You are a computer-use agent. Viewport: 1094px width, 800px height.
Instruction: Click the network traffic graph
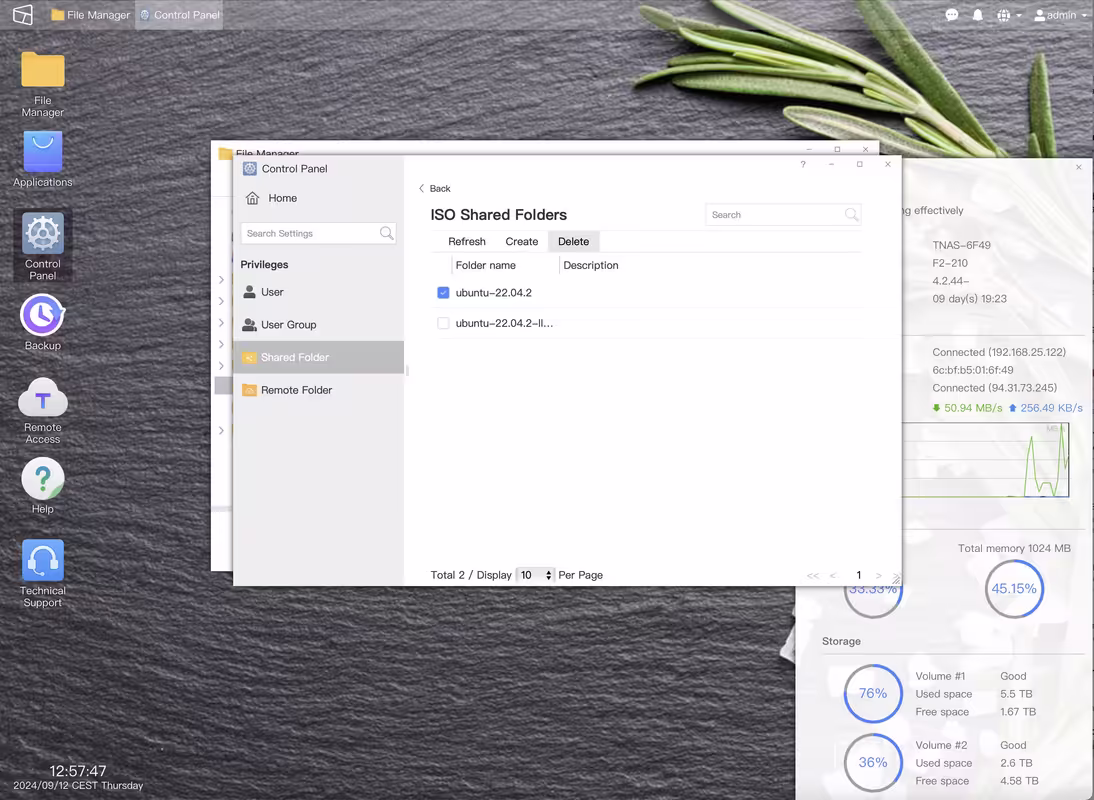coord(985,460)
